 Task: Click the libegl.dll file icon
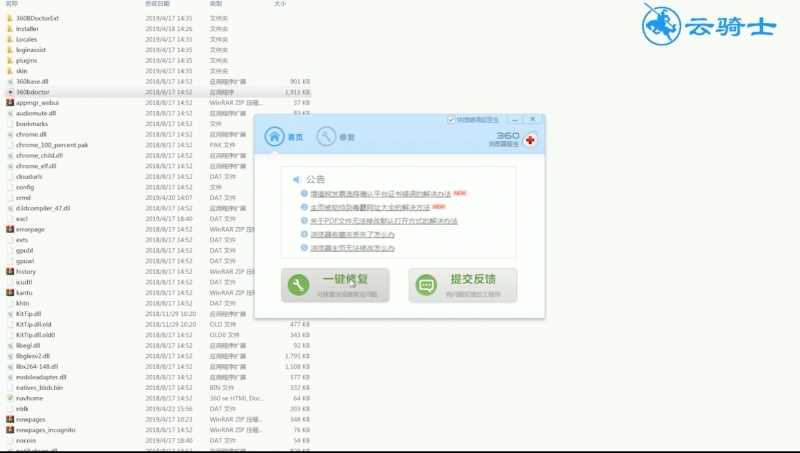(x=10, y=345)
